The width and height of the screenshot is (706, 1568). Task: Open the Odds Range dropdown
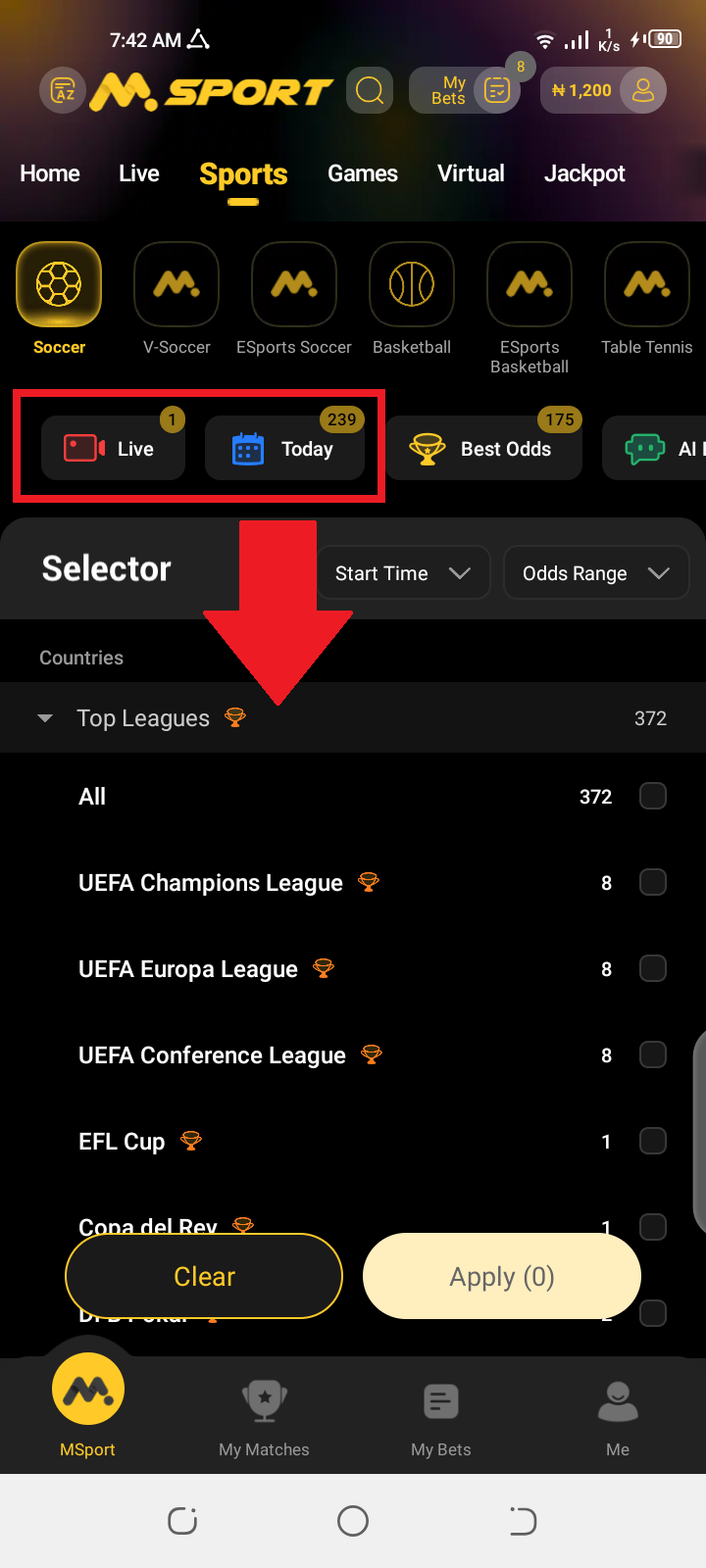click(x=595, y=573)
